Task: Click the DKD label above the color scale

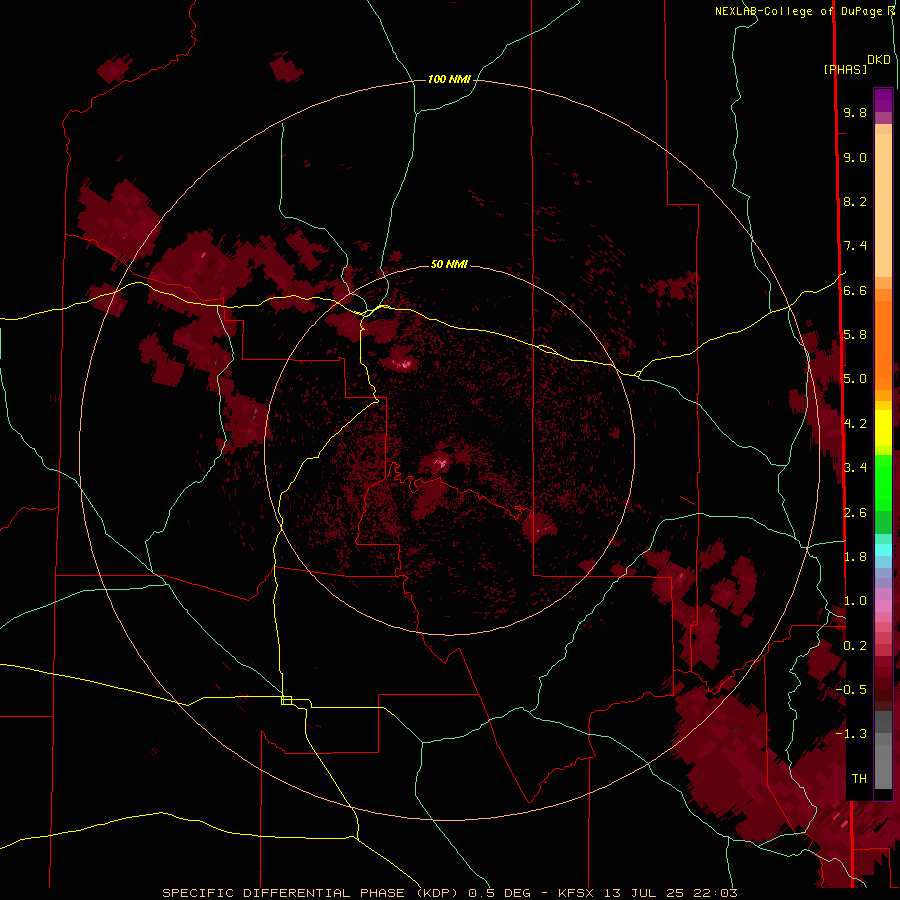Action: 879,60
